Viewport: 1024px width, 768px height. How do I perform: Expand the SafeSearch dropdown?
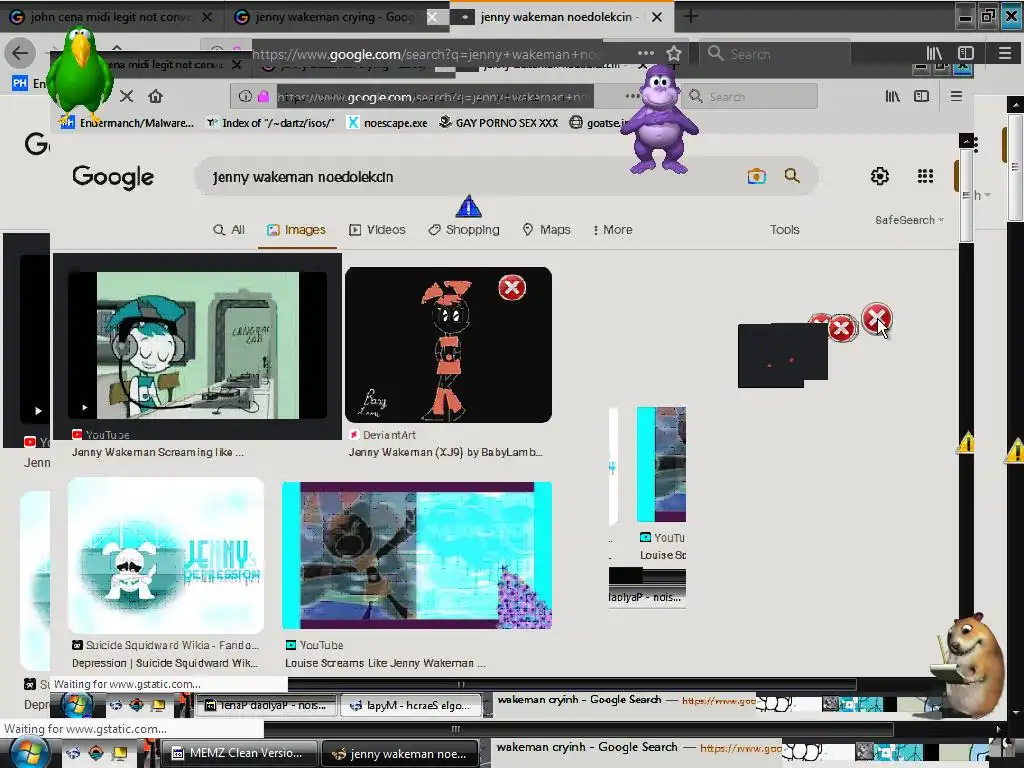click(x=909, y=220)
